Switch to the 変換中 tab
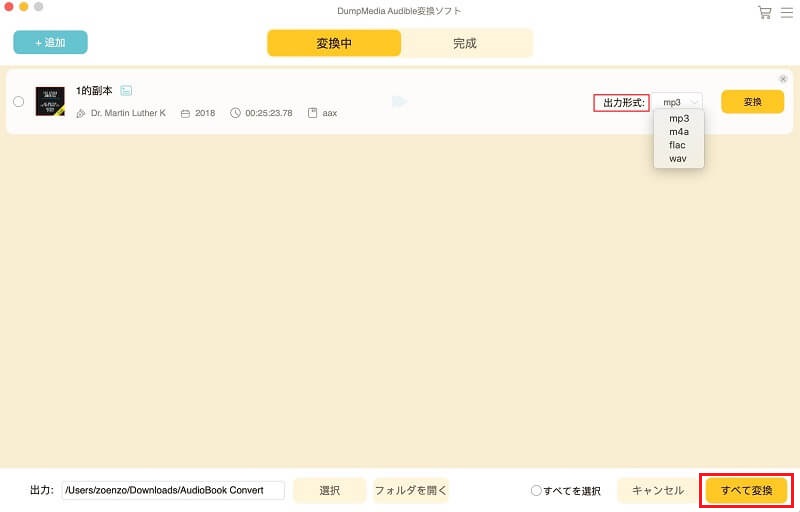 (334, 43)
